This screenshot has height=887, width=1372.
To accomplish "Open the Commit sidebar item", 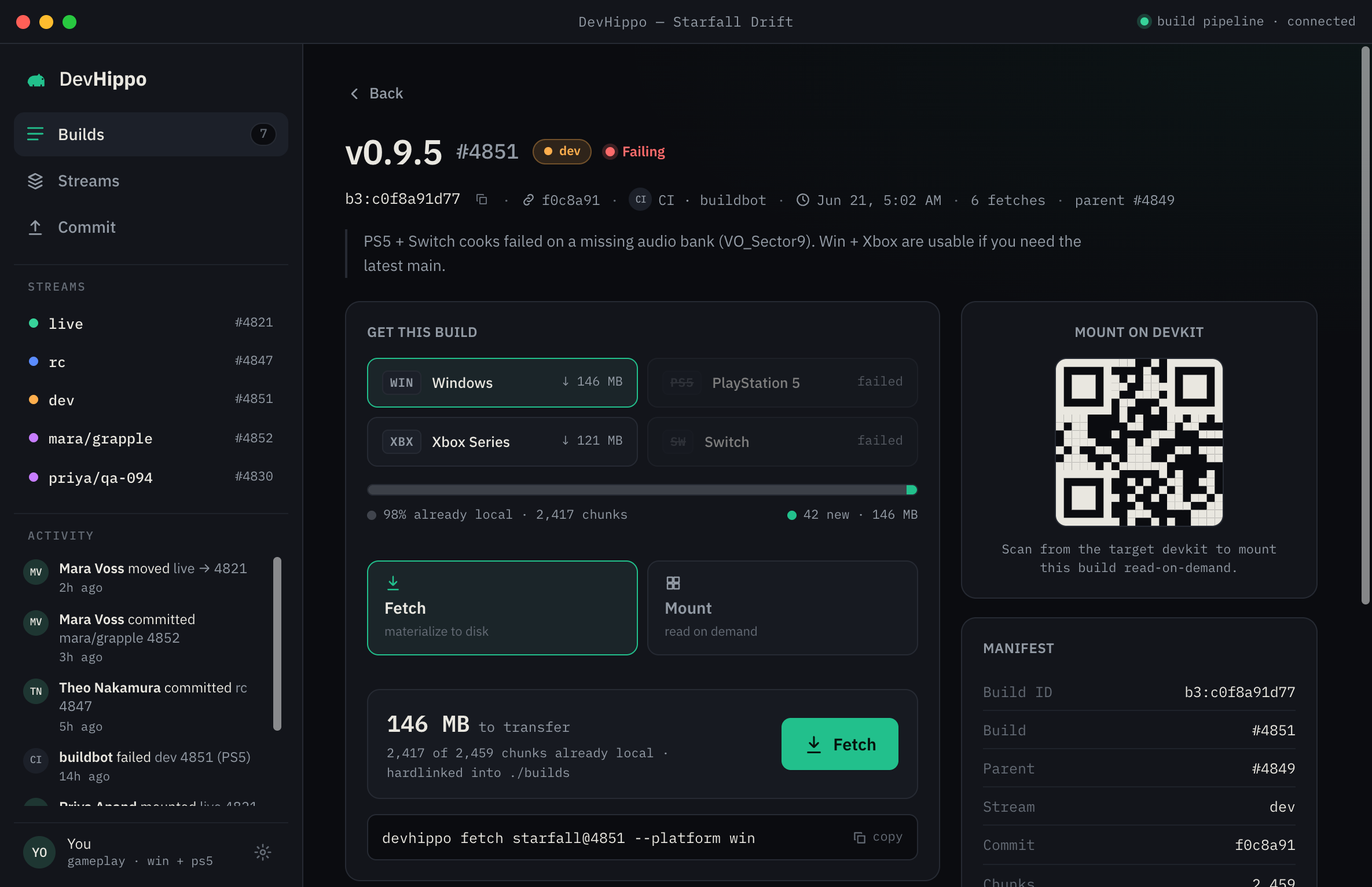I will pyautogui.click(x=151, y=227).
